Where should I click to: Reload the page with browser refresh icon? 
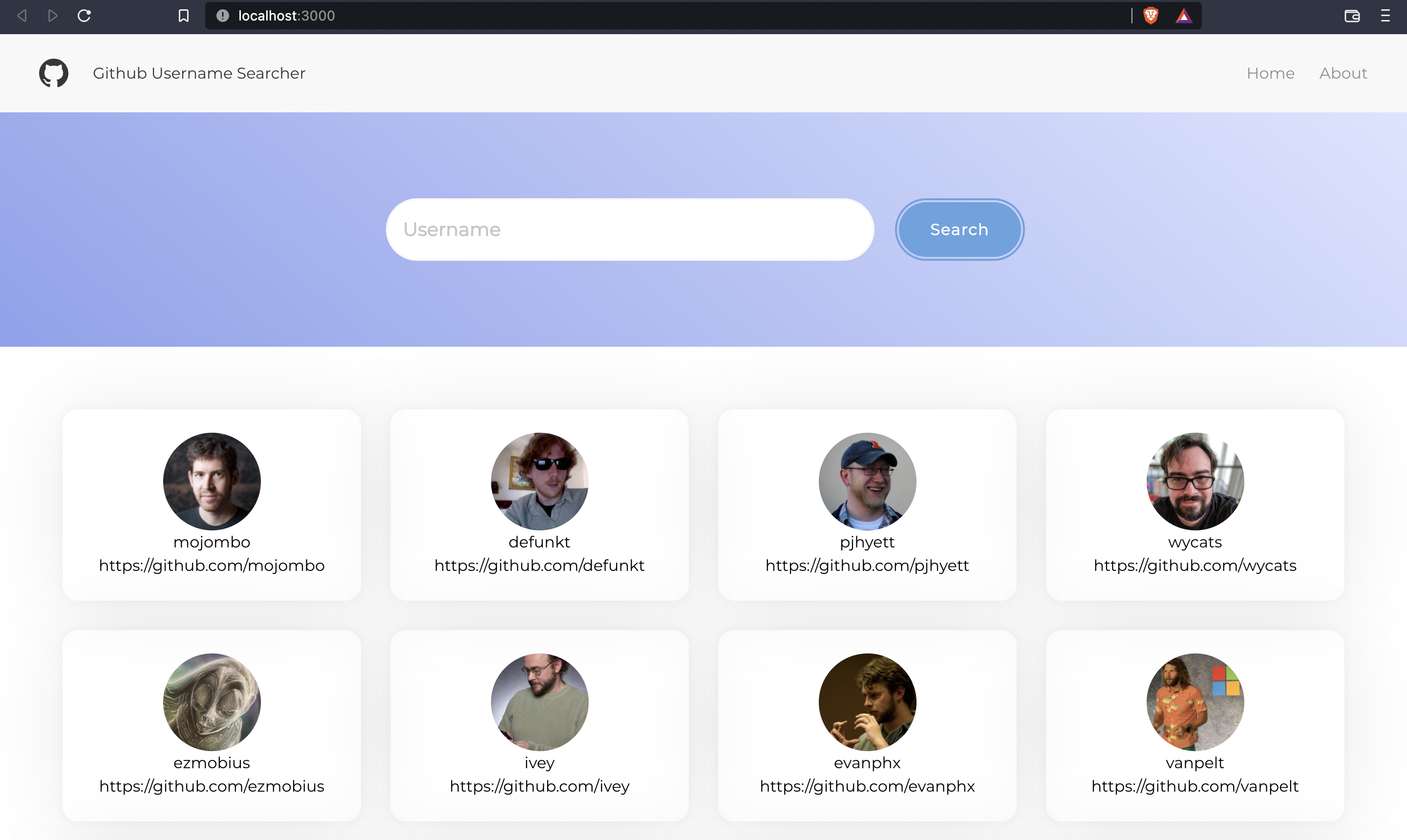[85, 16]
